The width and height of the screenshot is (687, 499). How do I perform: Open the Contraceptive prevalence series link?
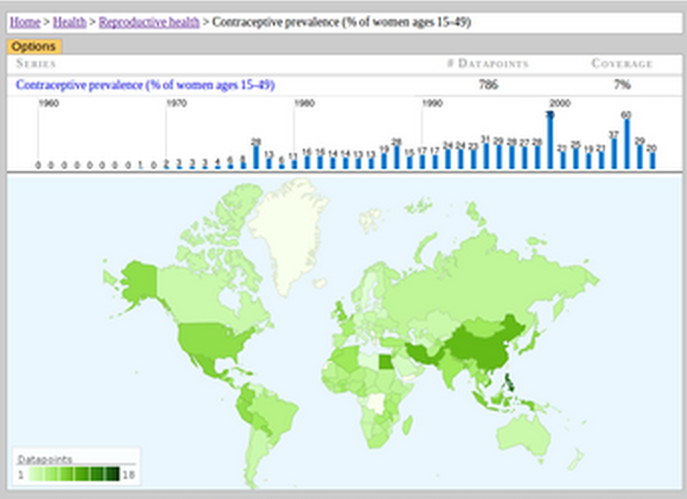pyautogui.click(x=145, y=85)
